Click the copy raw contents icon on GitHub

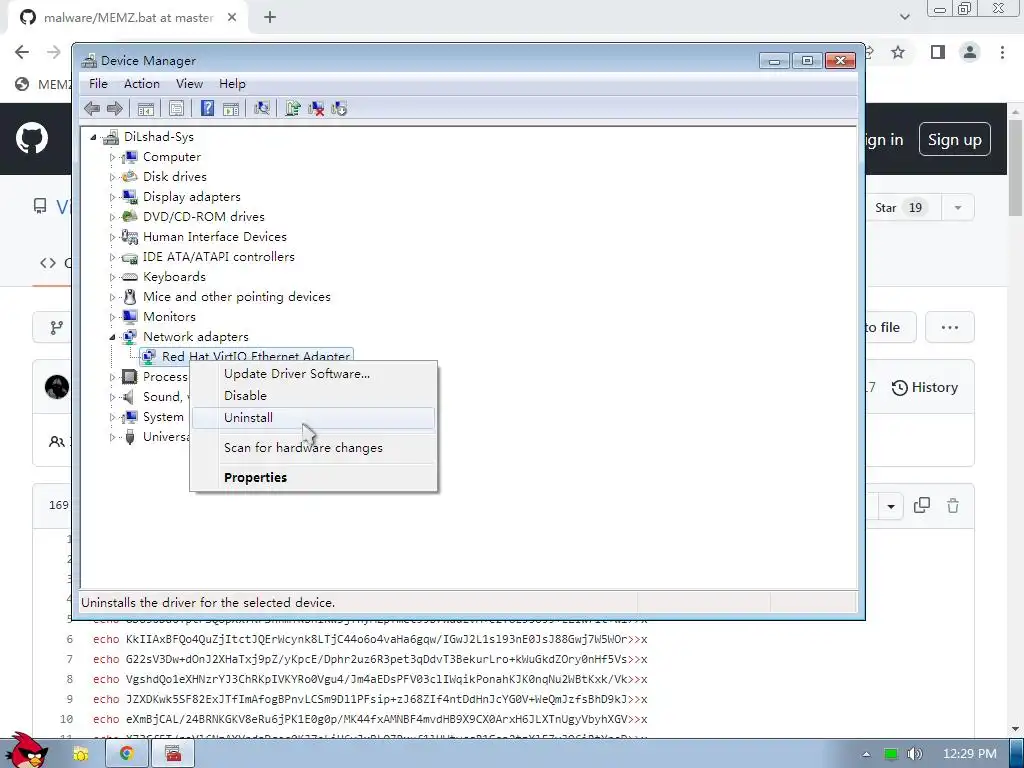pyautogui.click(x=921, y=505)
